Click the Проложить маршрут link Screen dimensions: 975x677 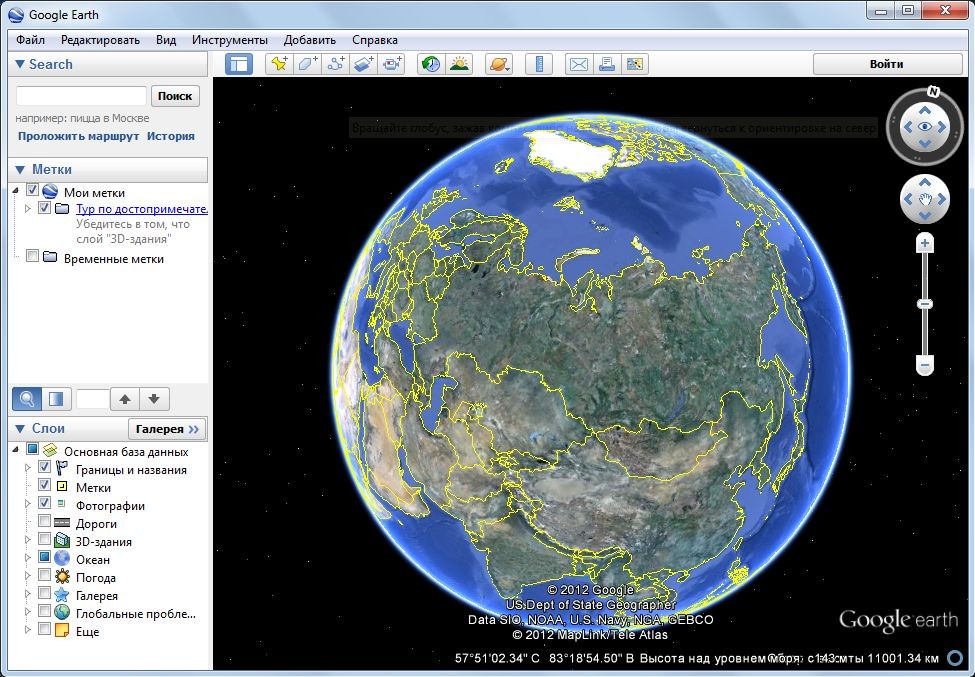tap(77, 136)
